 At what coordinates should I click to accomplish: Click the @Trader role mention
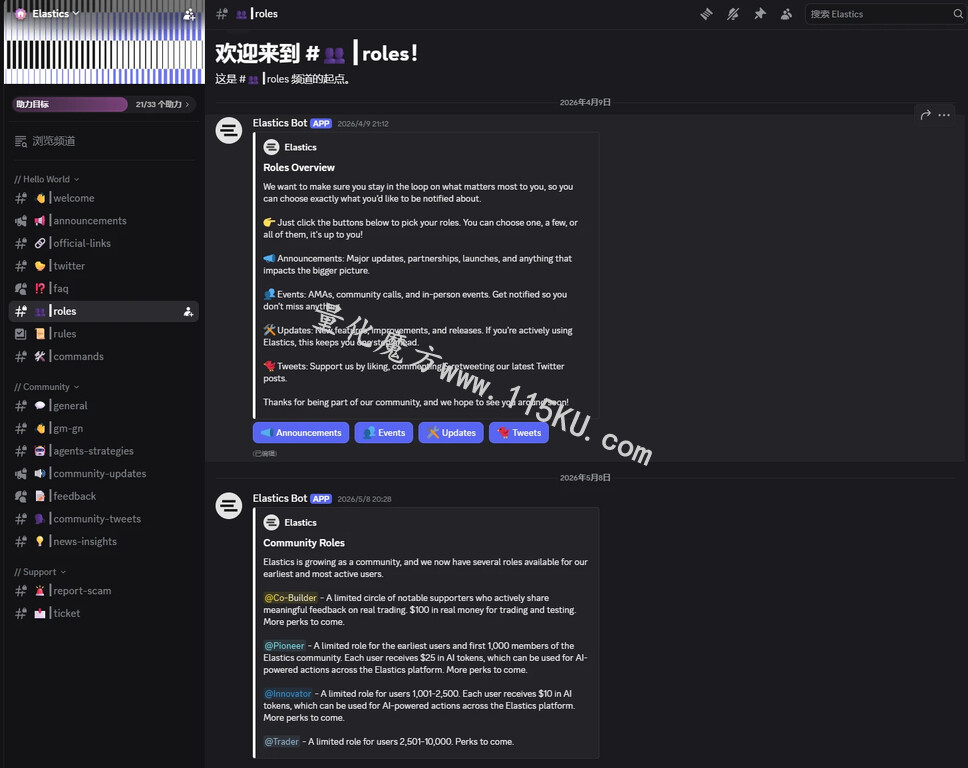click(x=282, y=741)
